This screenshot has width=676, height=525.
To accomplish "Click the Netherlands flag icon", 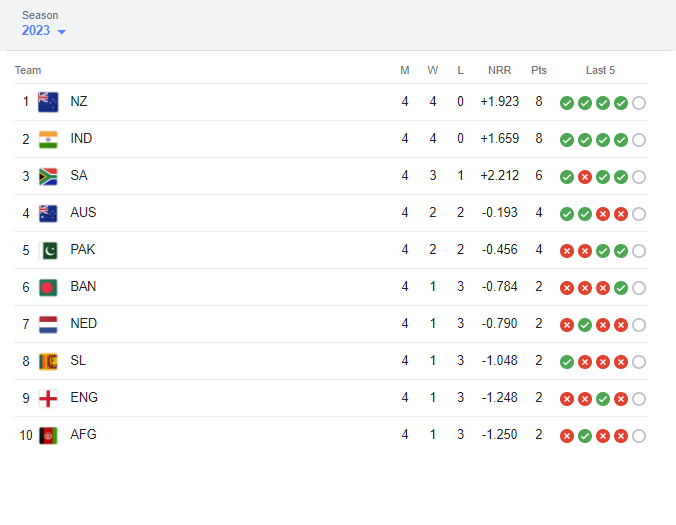I will pyautogui.click(x=48, y=324).
